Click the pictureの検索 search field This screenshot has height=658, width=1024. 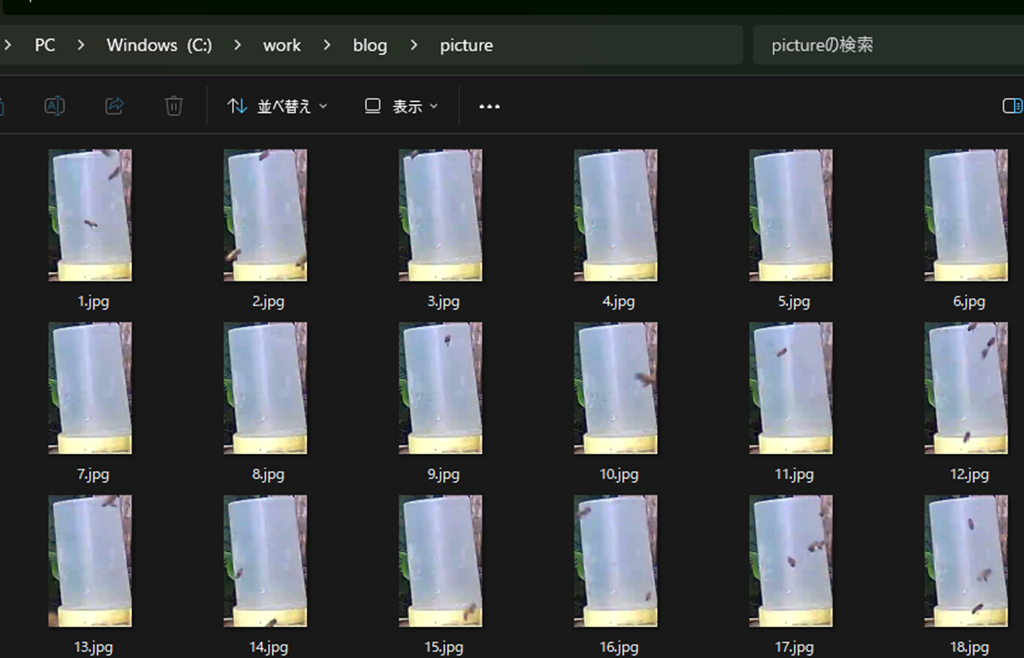888,45
